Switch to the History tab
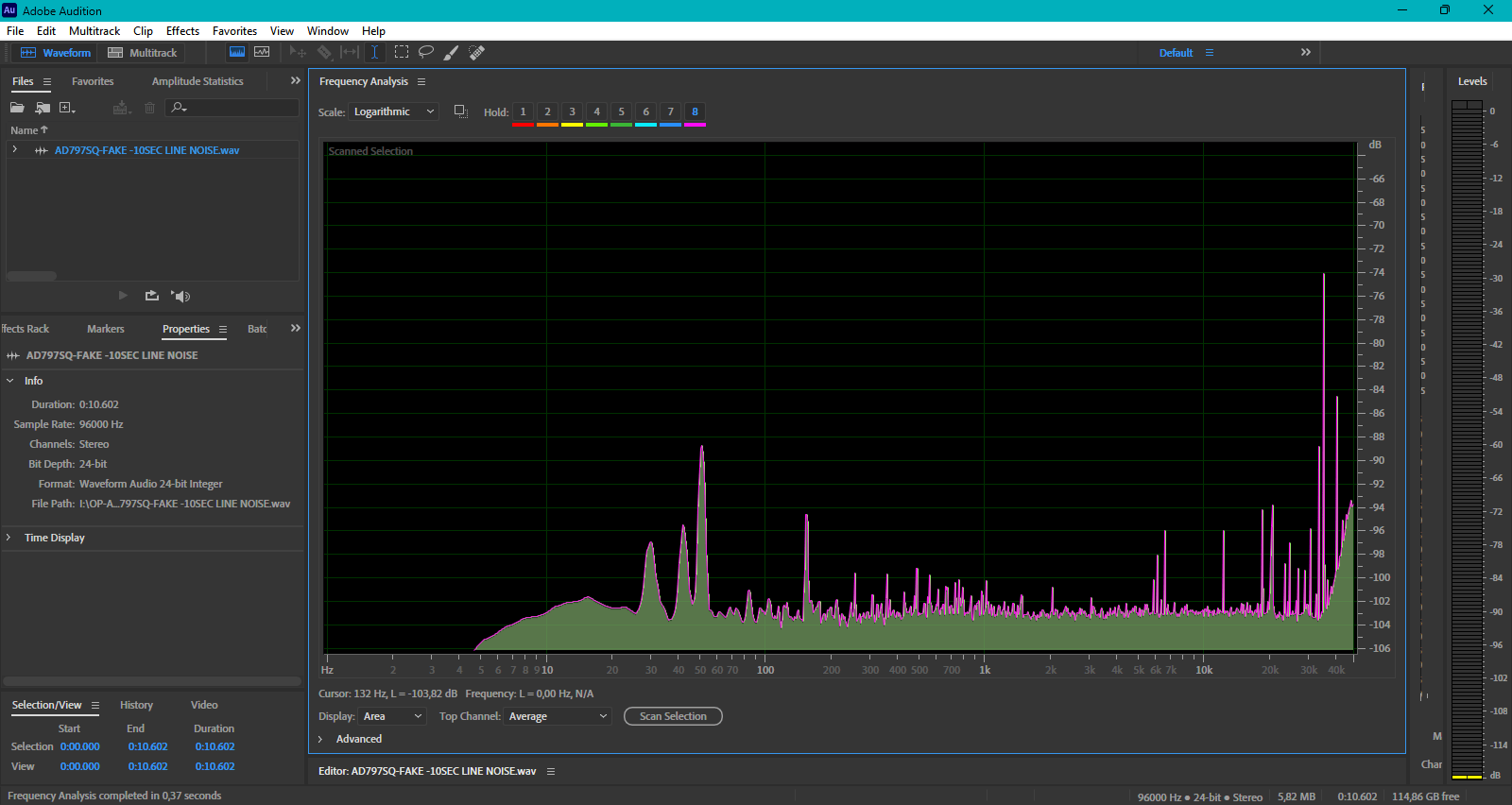The height and width of the screenshot is (805, 1512). click(136, 705)
